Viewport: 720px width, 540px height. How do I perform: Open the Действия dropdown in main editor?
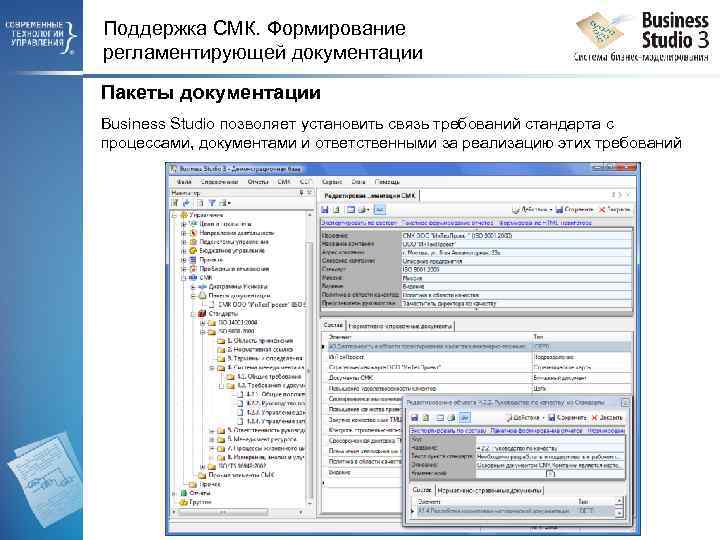(x=532, y=209)
